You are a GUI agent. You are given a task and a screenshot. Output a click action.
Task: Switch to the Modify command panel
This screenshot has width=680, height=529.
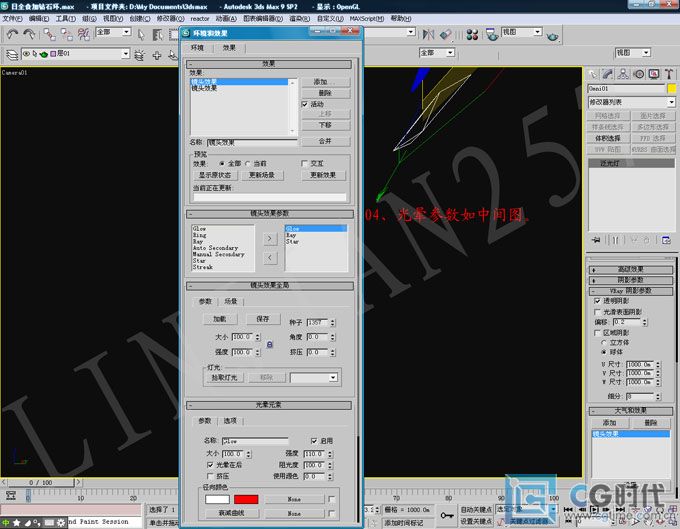608,74
